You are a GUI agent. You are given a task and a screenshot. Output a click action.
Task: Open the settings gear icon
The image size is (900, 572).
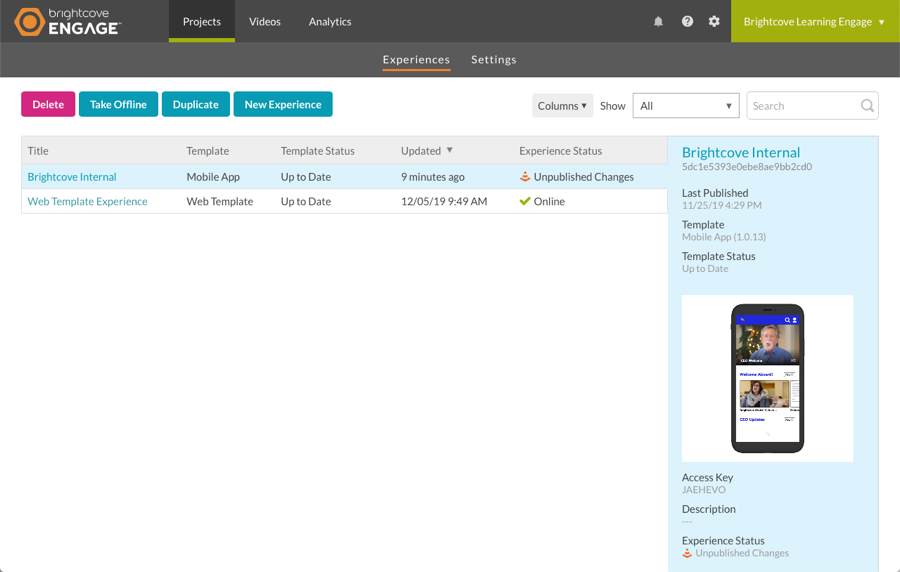point(714,22)
